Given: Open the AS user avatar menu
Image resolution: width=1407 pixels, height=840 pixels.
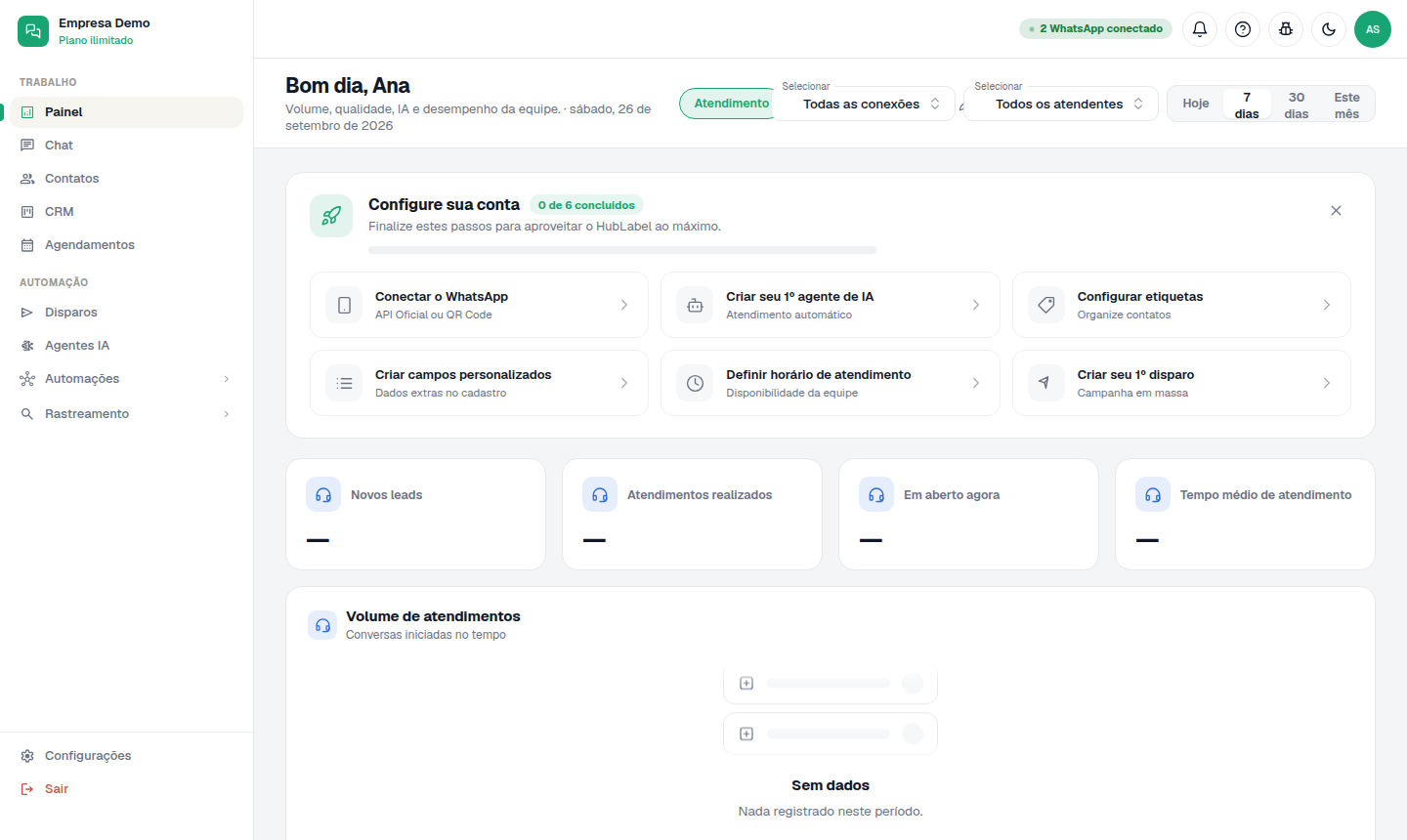Looking at the screenshot, I should click(x=1373, y=29).
